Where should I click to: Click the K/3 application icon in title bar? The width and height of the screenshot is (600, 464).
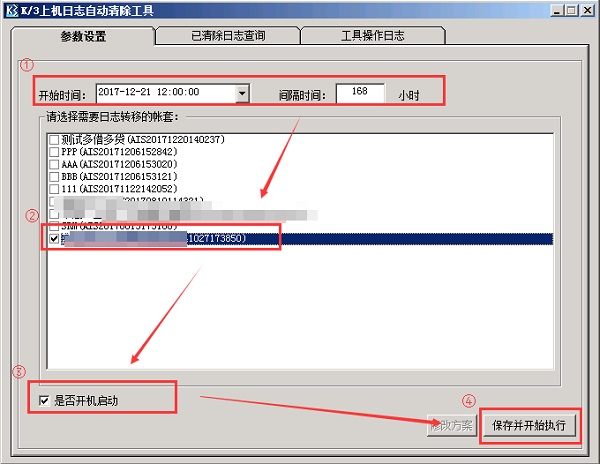pyautogui.click(x=11, y=9)
